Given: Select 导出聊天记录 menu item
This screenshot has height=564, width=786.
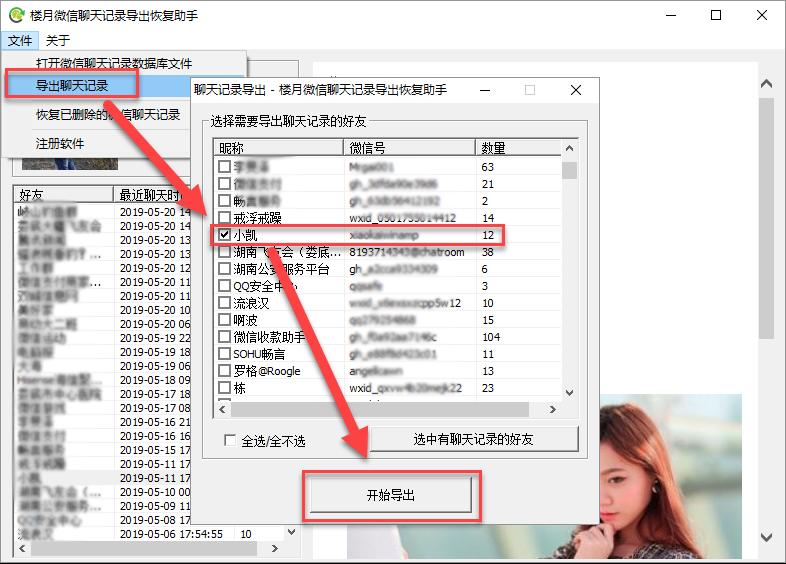Looking at the screenshot, I should [72, 85].
